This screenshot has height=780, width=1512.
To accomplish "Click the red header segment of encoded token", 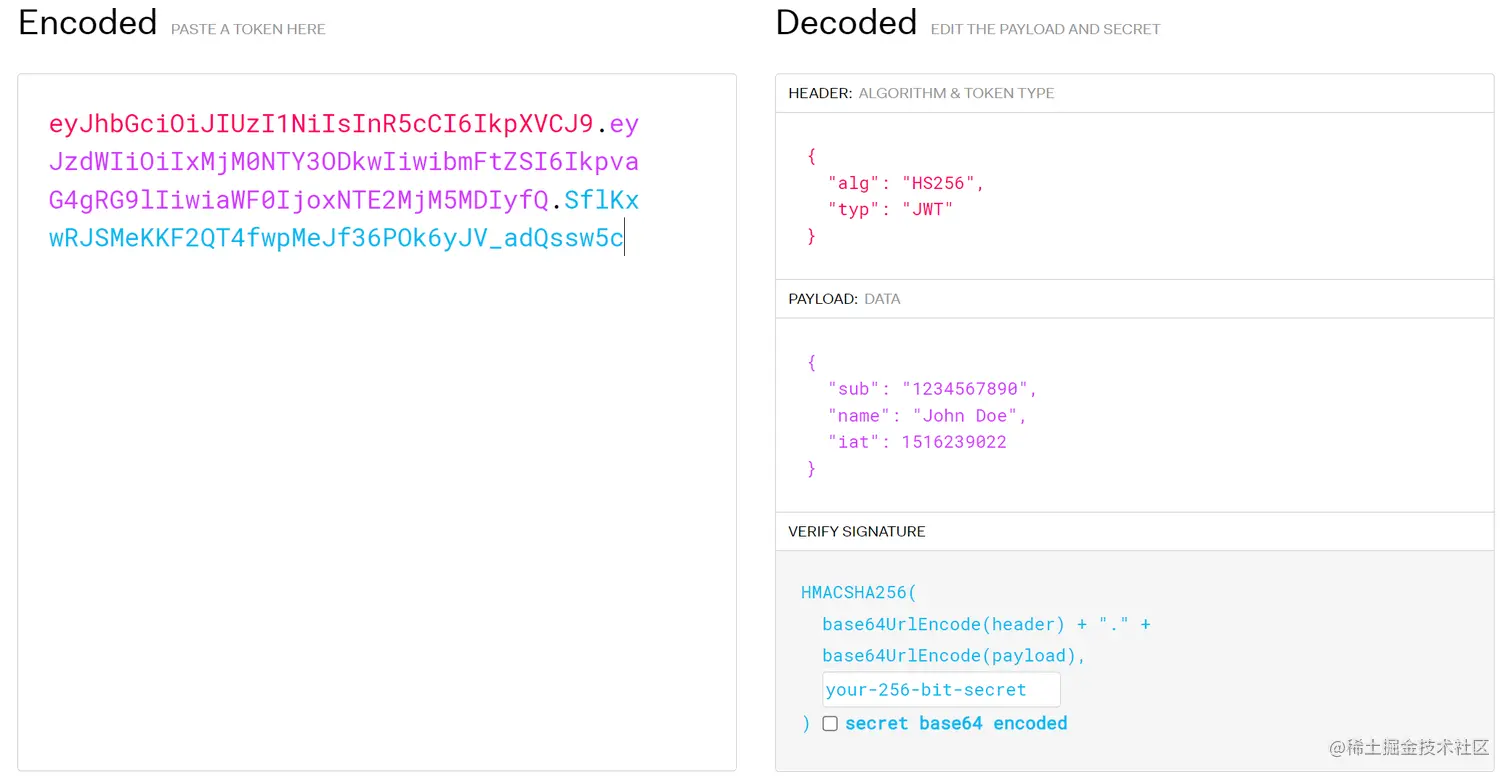I will click(320, 124).
